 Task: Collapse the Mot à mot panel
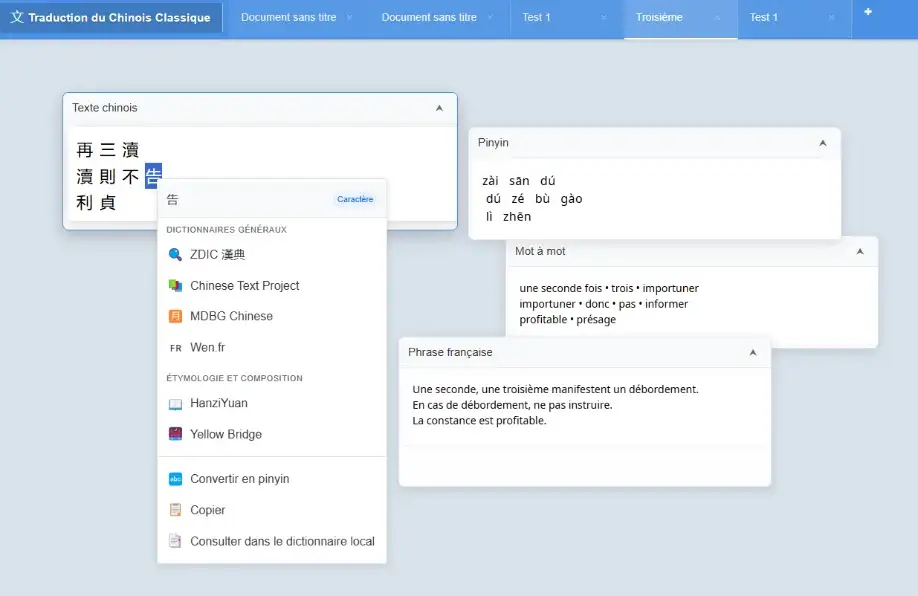tap(859, 252)
